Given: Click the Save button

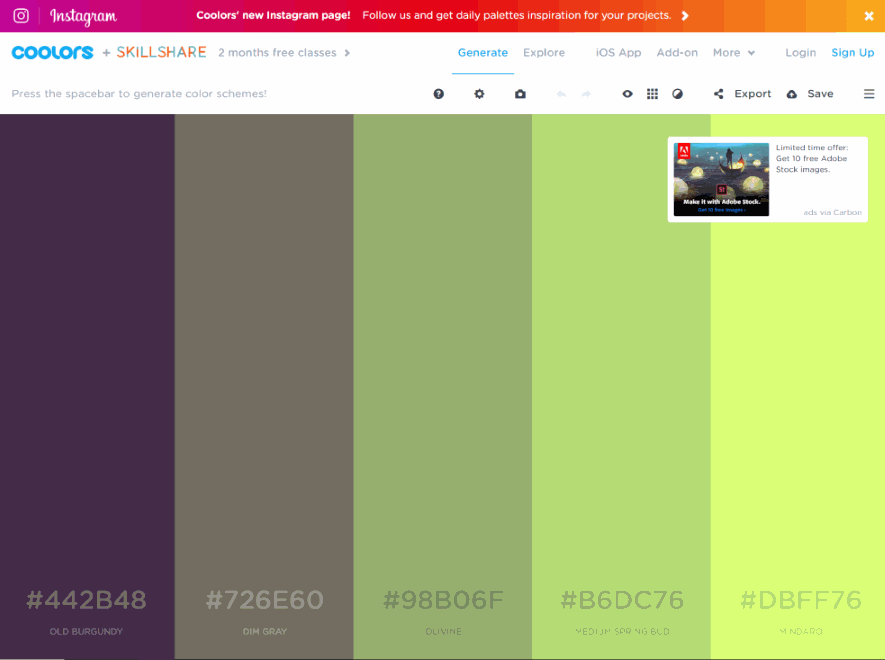Looking at the screenshot, I should coord(810,94).
